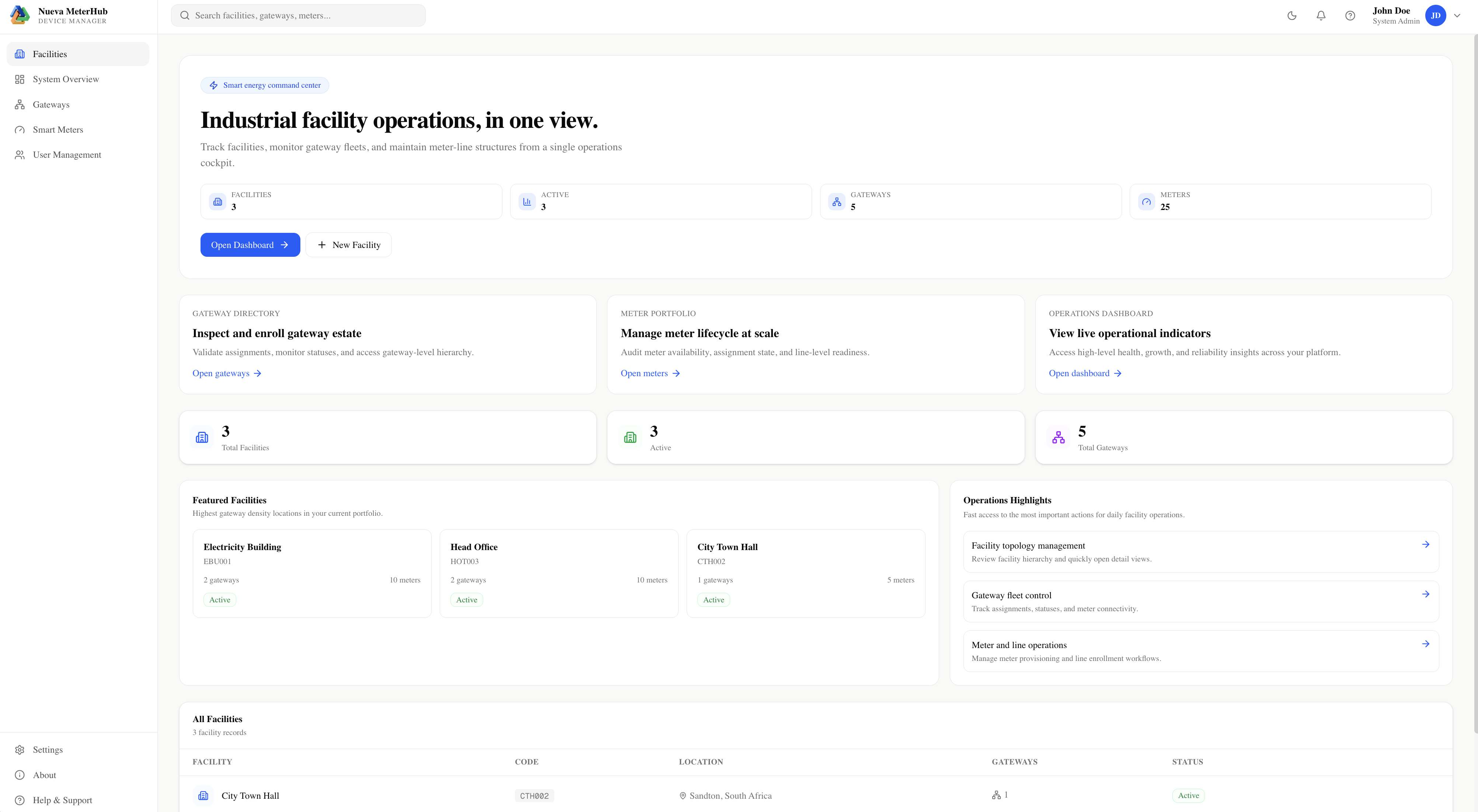1478x812 pixels.
Task: Click the John Doe user name
Action: pyautogui.click(x=1391, y=11)
